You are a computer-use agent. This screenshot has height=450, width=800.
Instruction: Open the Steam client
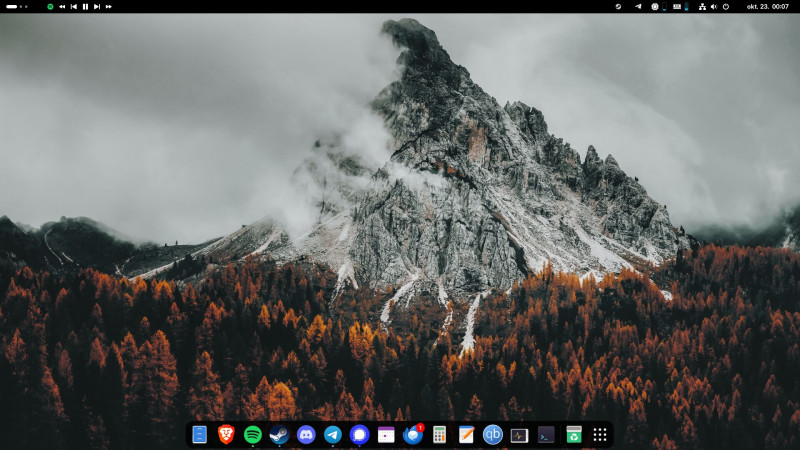pos(279,435)
